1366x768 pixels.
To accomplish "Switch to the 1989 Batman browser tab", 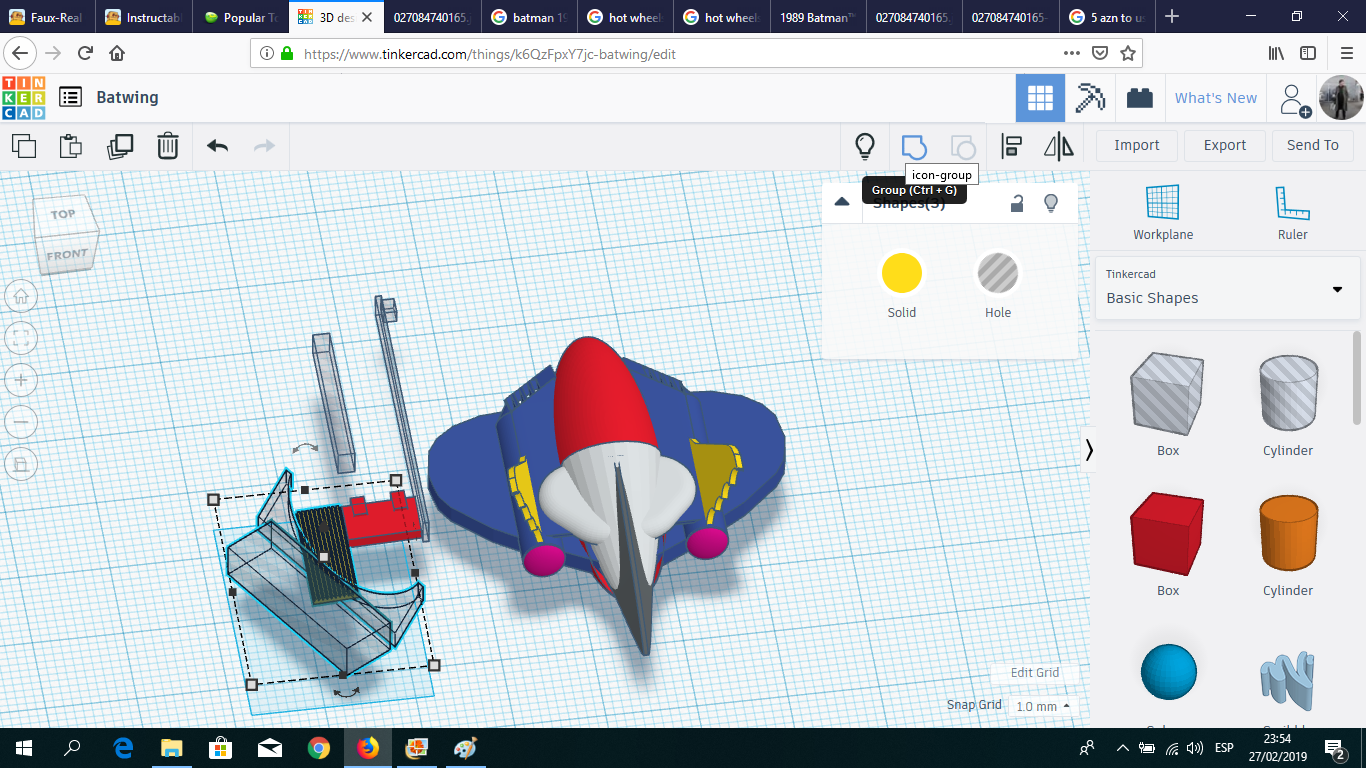I will pos(817,16).
